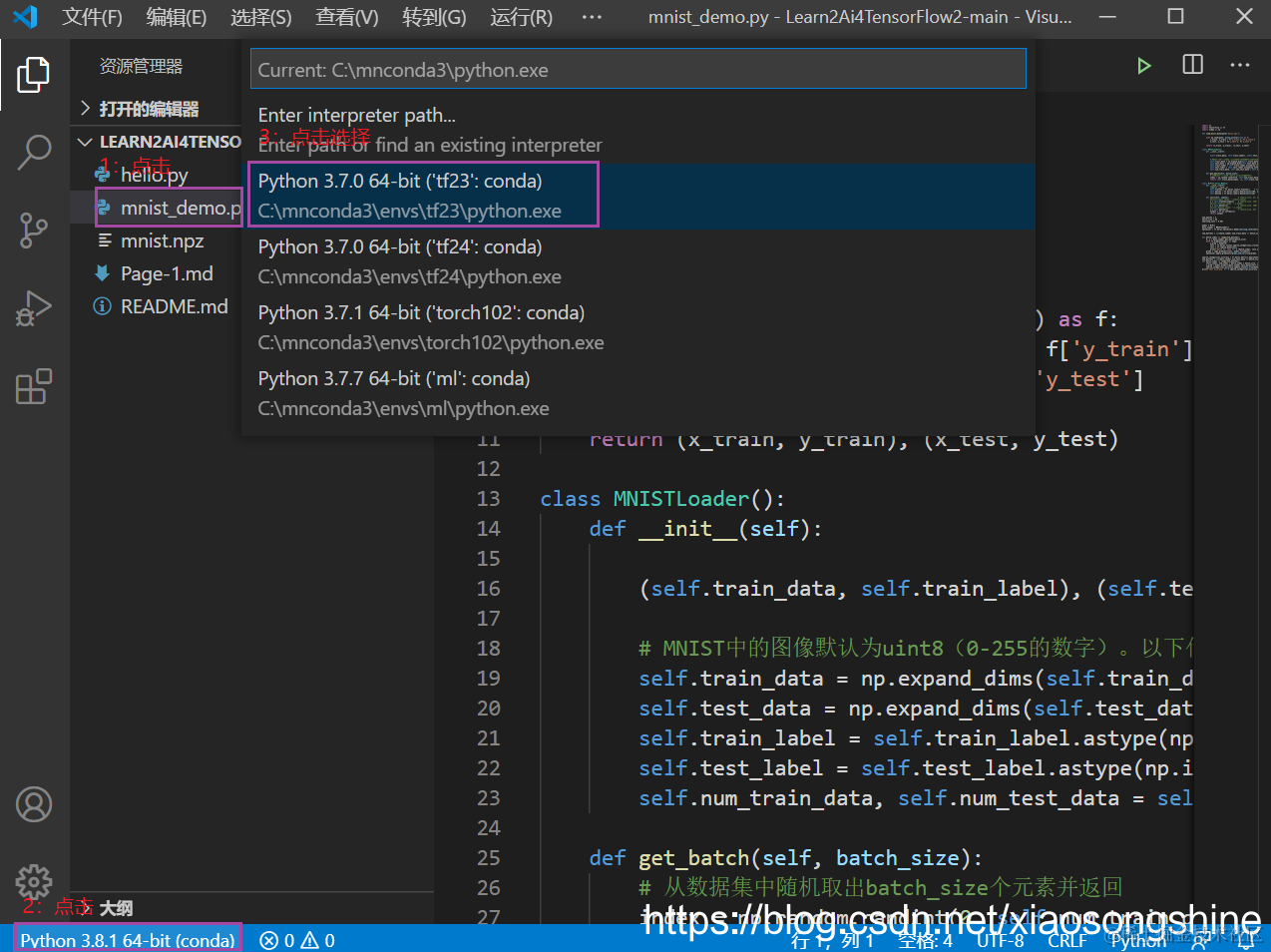
Task: Click the 资源管理器 panel title
Action: point(141,66)
